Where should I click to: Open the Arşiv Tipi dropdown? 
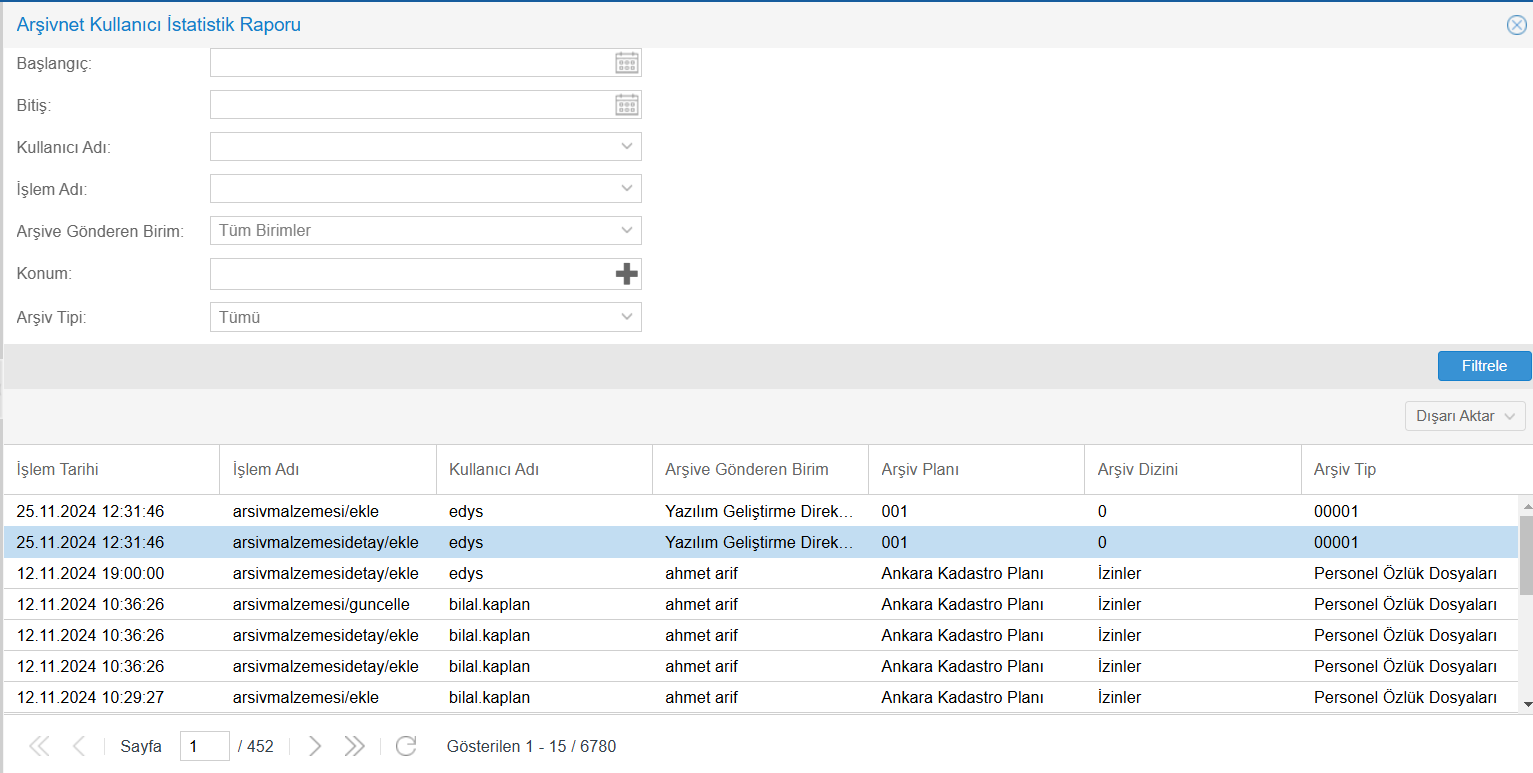click(626, 318)
